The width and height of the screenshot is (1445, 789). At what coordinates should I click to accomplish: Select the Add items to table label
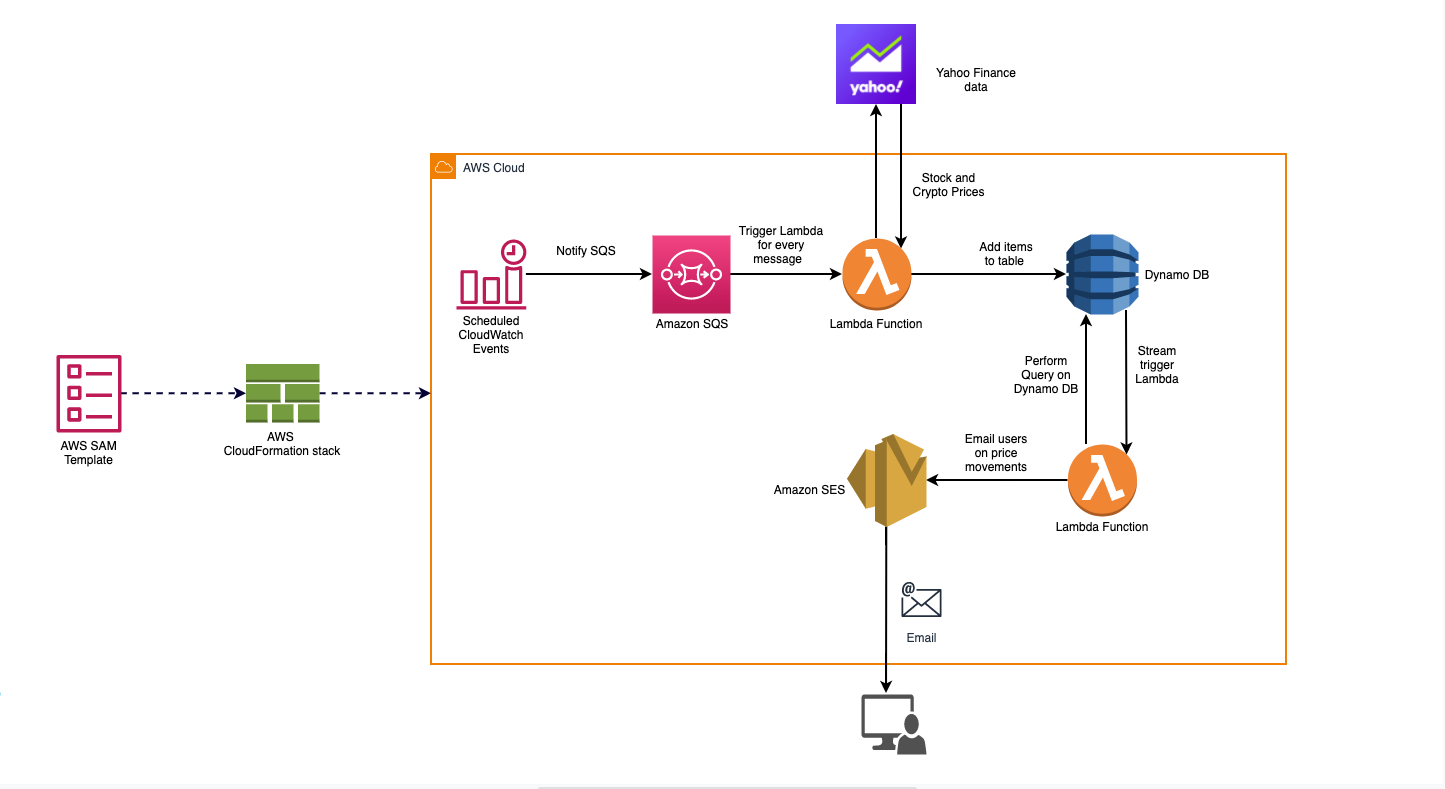pyautogui.click(x=1005, y=253)
